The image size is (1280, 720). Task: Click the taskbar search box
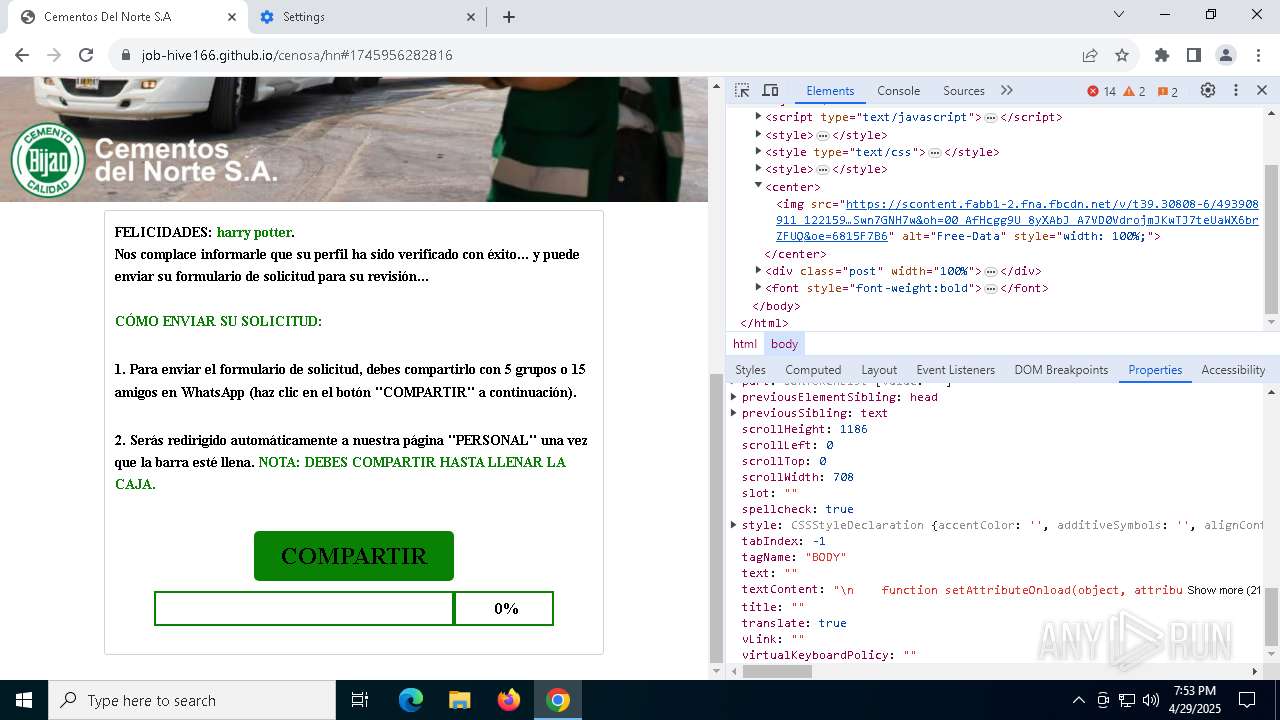(x=192, y=700)
